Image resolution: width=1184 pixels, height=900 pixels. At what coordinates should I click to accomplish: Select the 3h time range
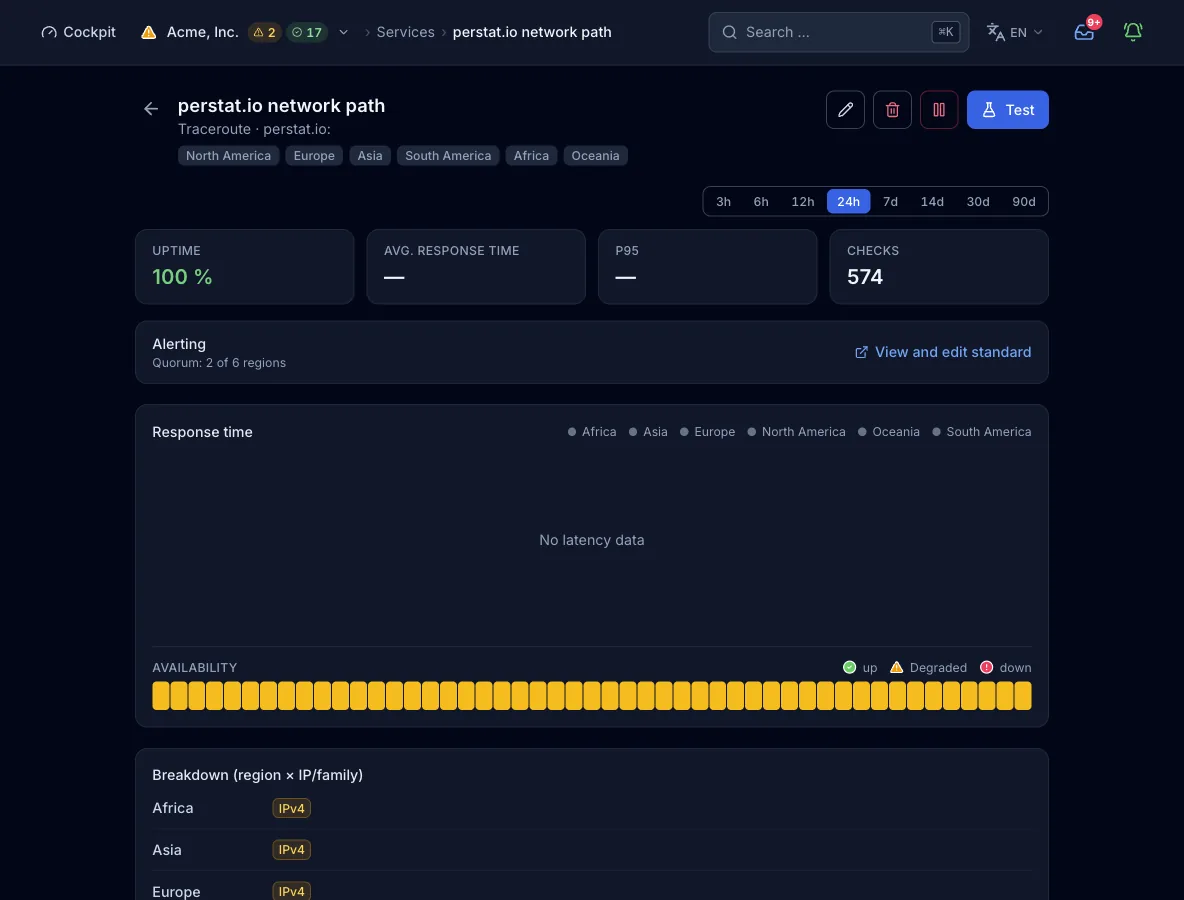click(723, 202)
